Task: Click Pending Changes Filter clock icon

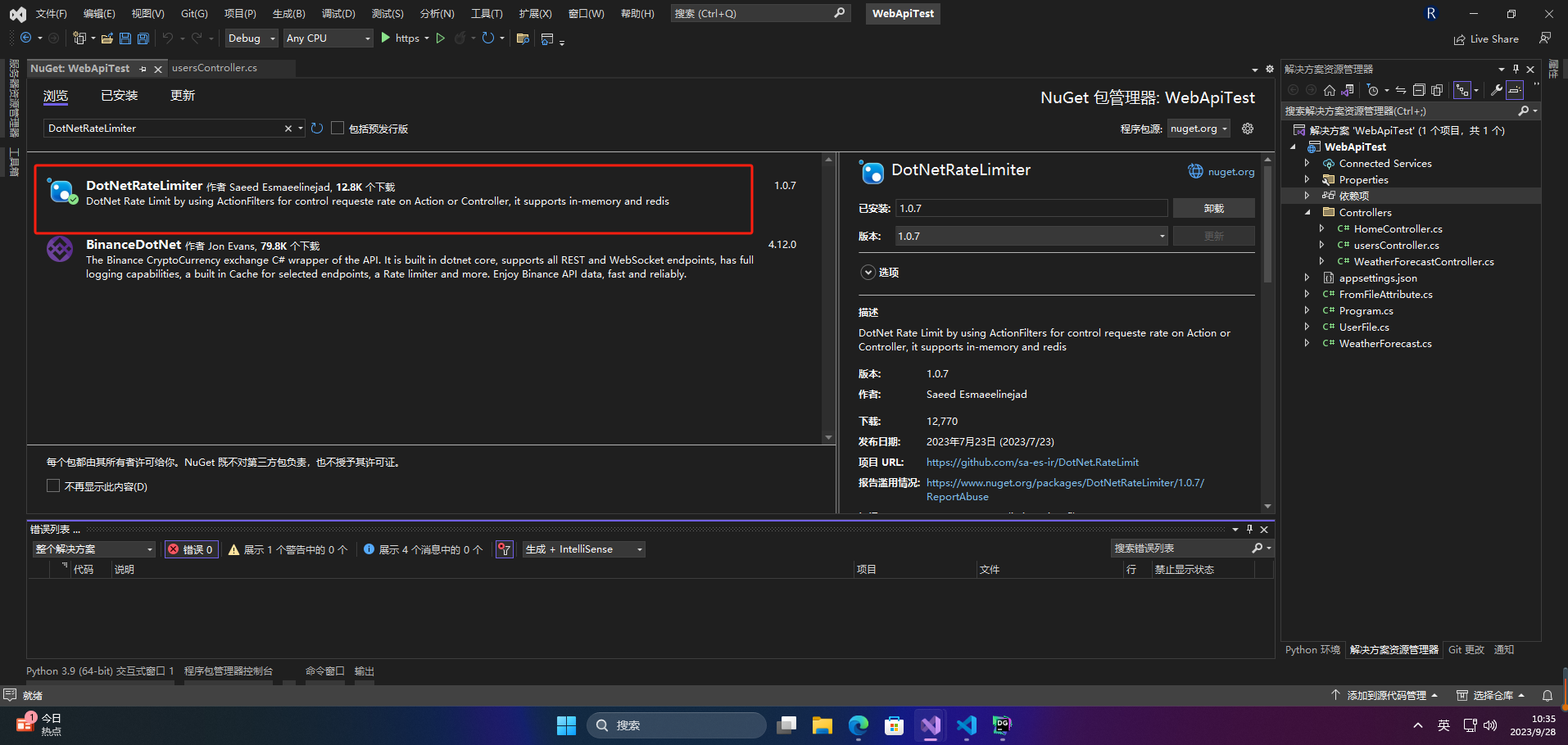Action: (x=1374, y=90)
